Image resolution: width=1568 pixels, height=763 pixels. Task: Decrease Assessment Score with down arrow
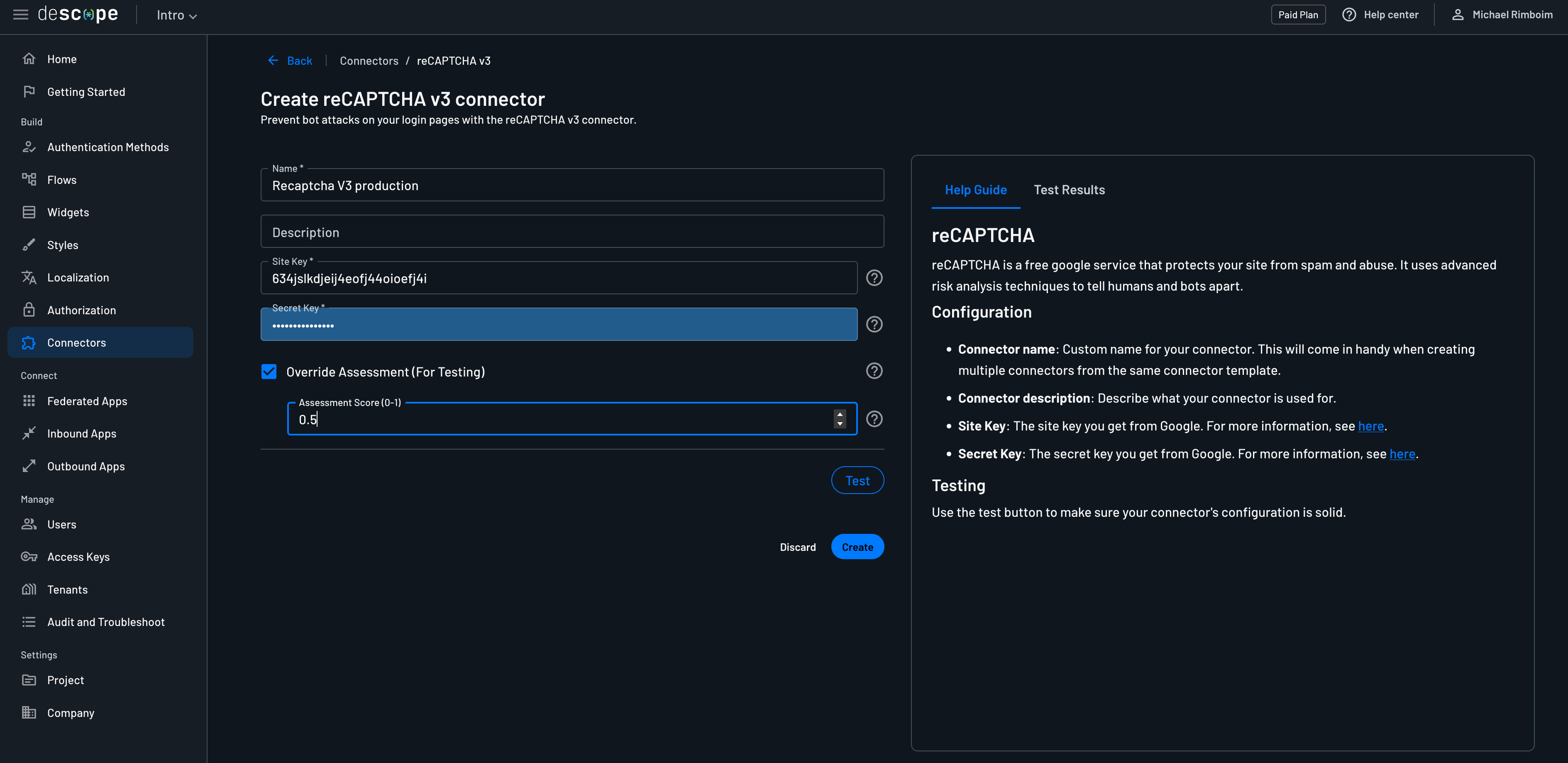pos(840,424)
